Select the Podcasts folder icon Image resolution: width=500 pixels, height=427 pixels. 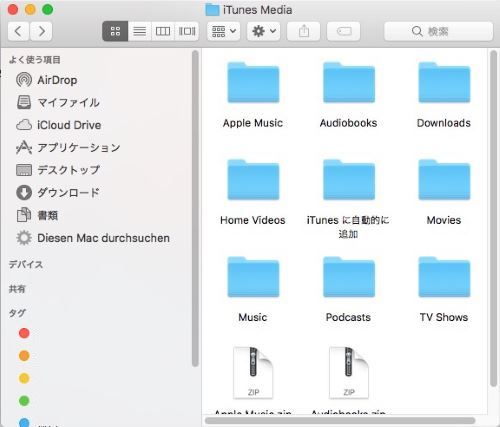point(349,277)
